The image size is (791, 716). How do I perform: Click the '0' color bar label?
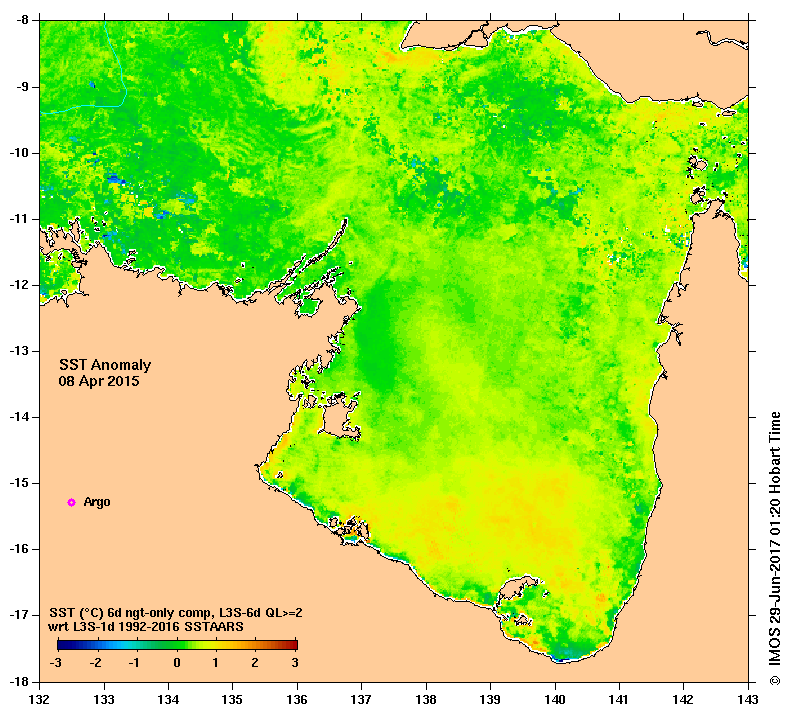(x=177, y=663)
